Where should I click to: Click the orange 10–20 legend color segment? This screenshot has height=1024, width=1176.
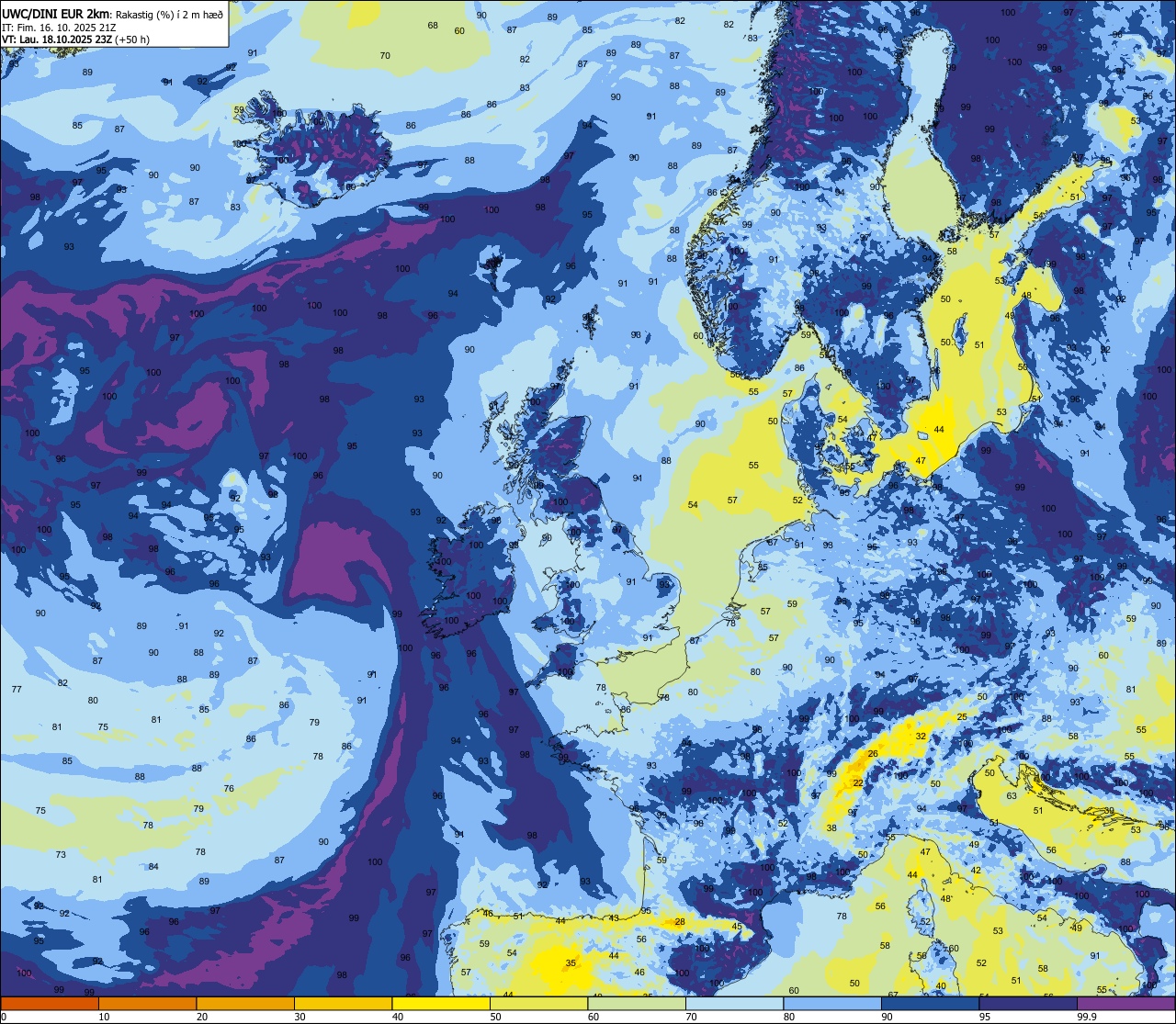147,1003
